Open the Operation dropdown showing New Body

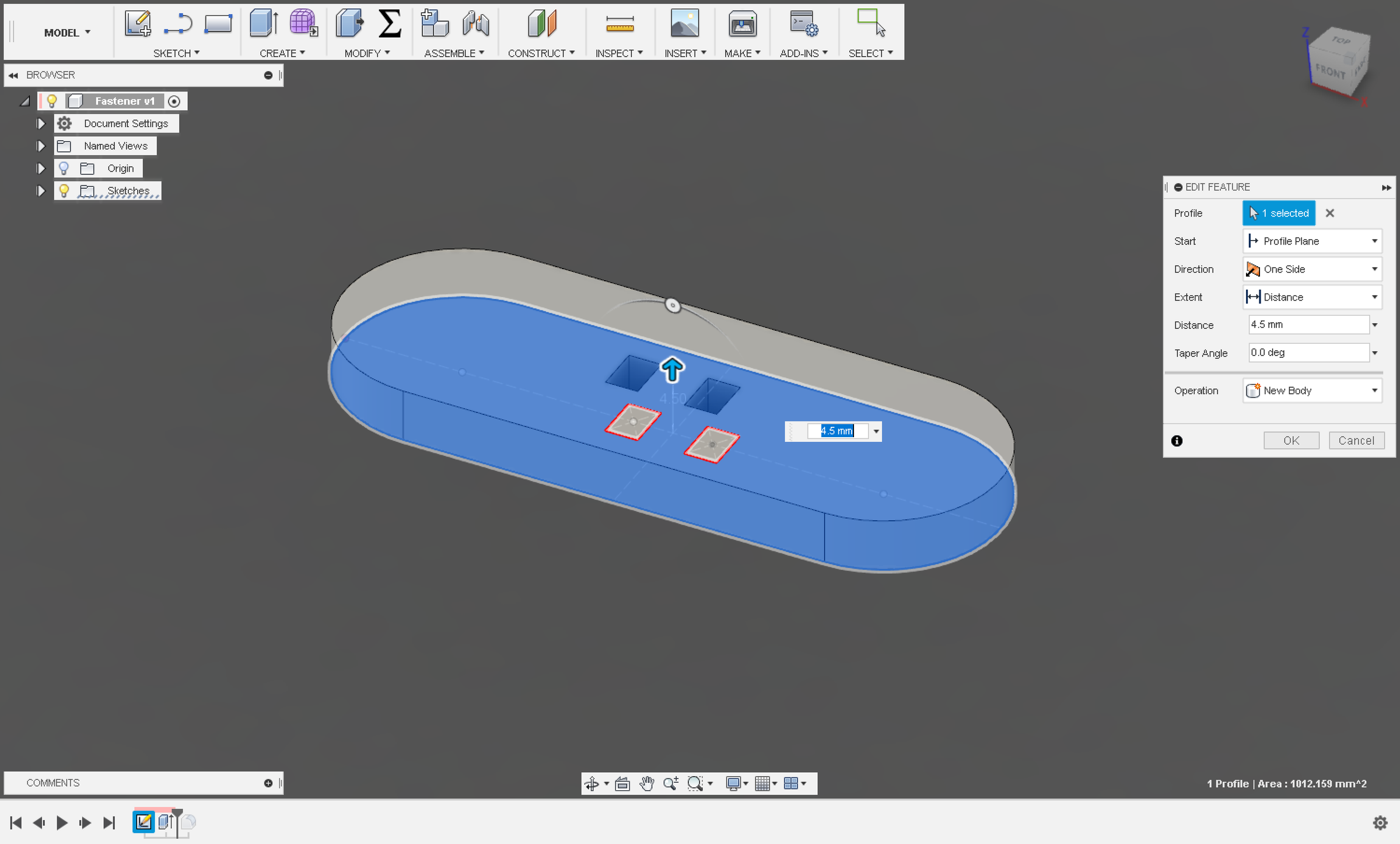1374,390
